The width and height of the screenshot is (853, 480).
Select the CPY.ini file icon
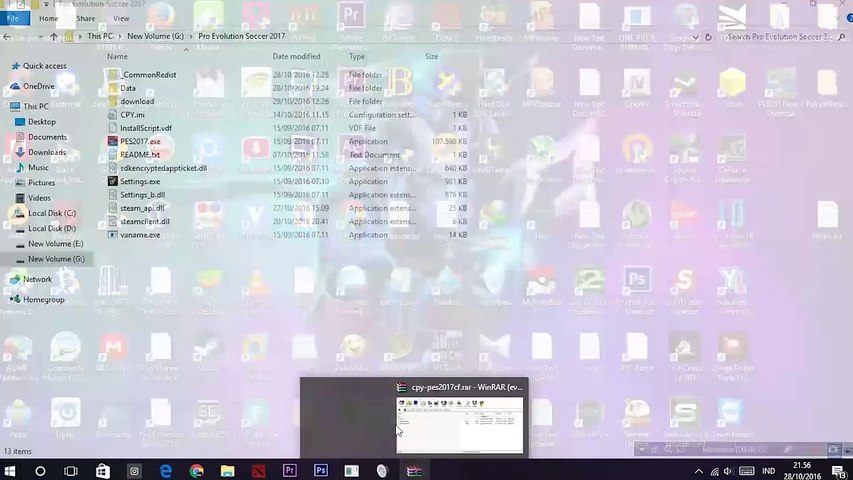click(113, 114)
